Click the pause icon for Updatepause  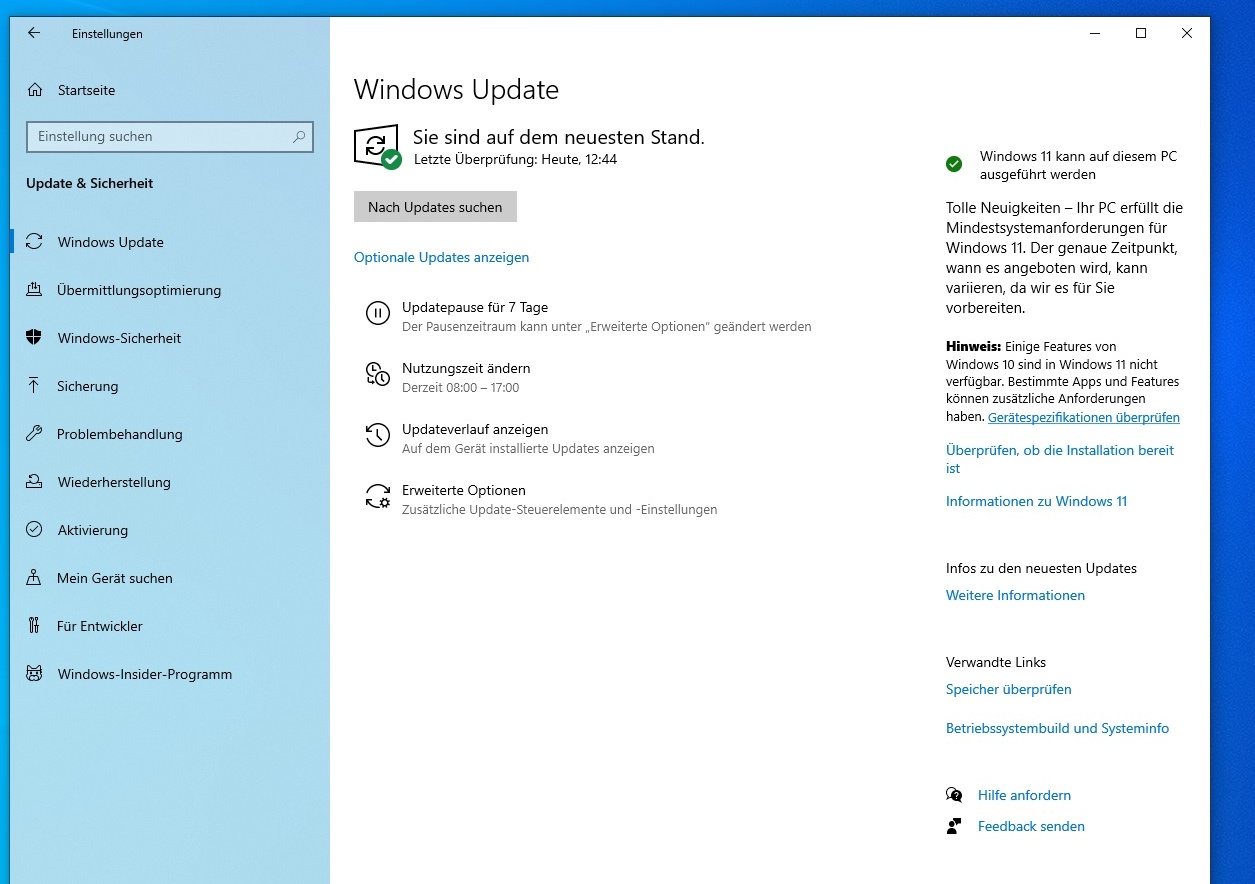(377, 313)
